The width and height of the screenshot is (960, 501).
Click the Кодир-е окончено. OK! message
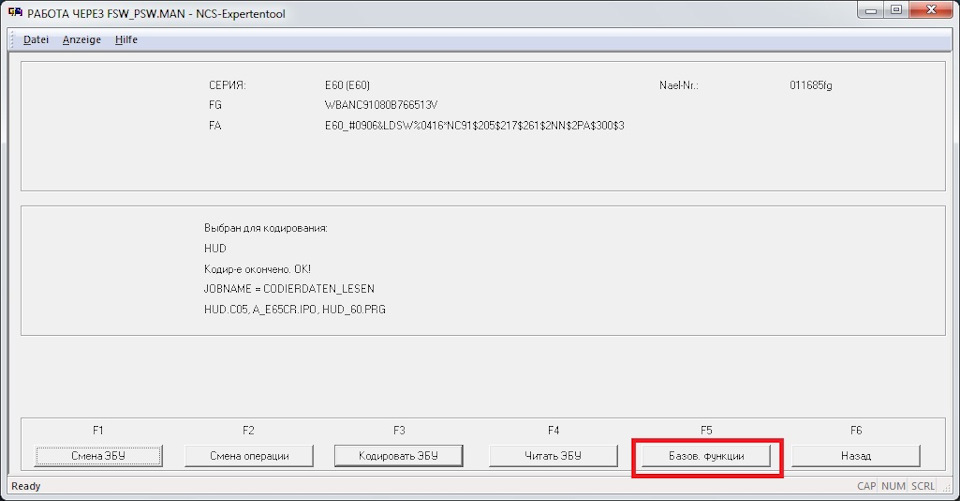click(x=257, y=269)
